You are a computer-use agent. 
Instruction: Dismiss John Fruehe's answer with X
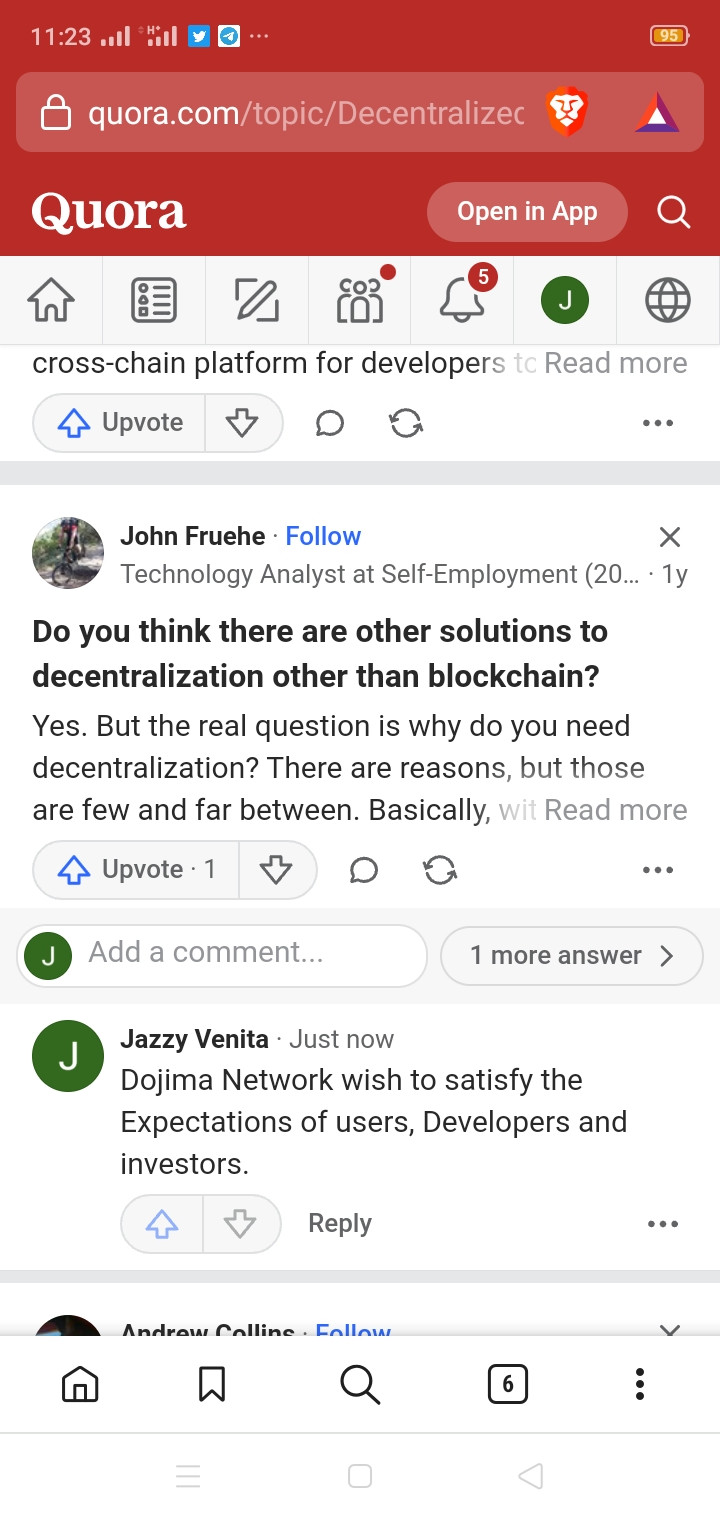[x=670, y=537]
